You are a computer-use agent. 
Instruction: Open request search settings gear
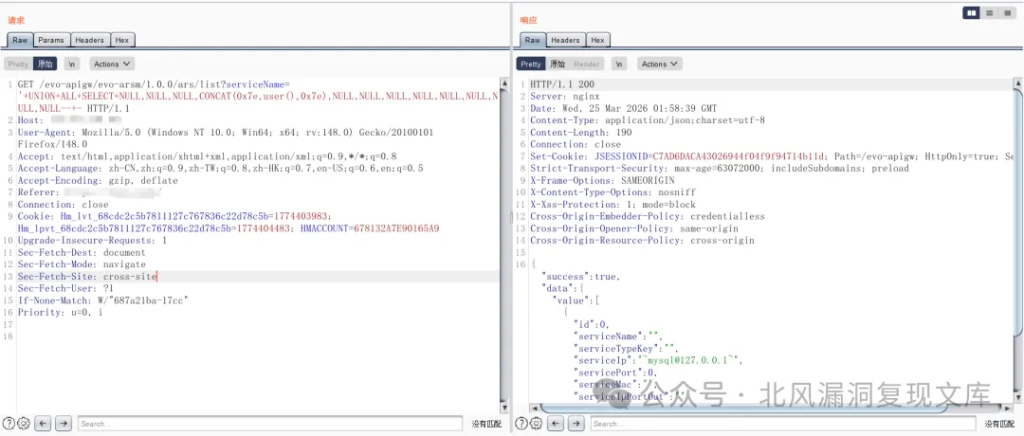[x=24, y=424]
